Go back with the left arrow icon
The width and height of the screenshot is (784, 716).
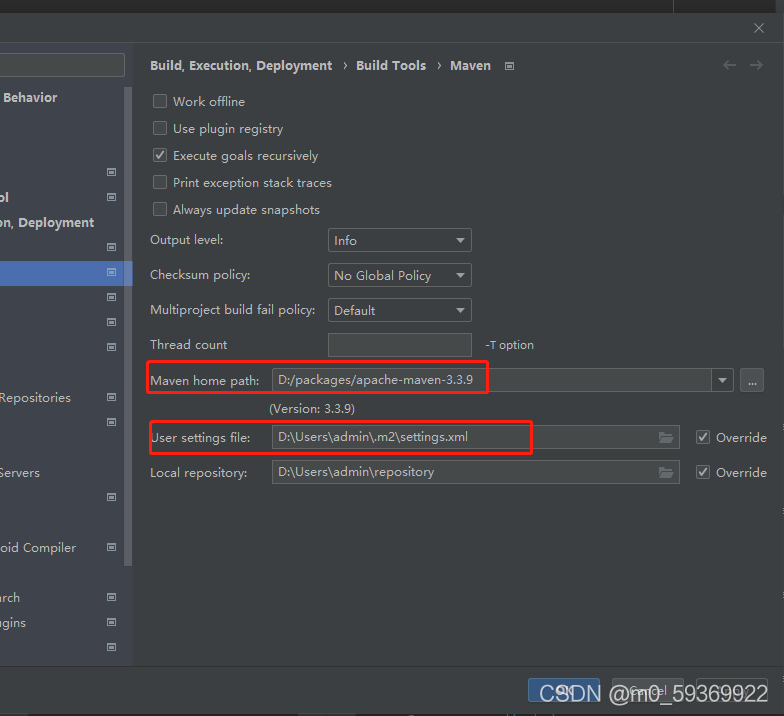pyautogui.click(x=730, y=65)
